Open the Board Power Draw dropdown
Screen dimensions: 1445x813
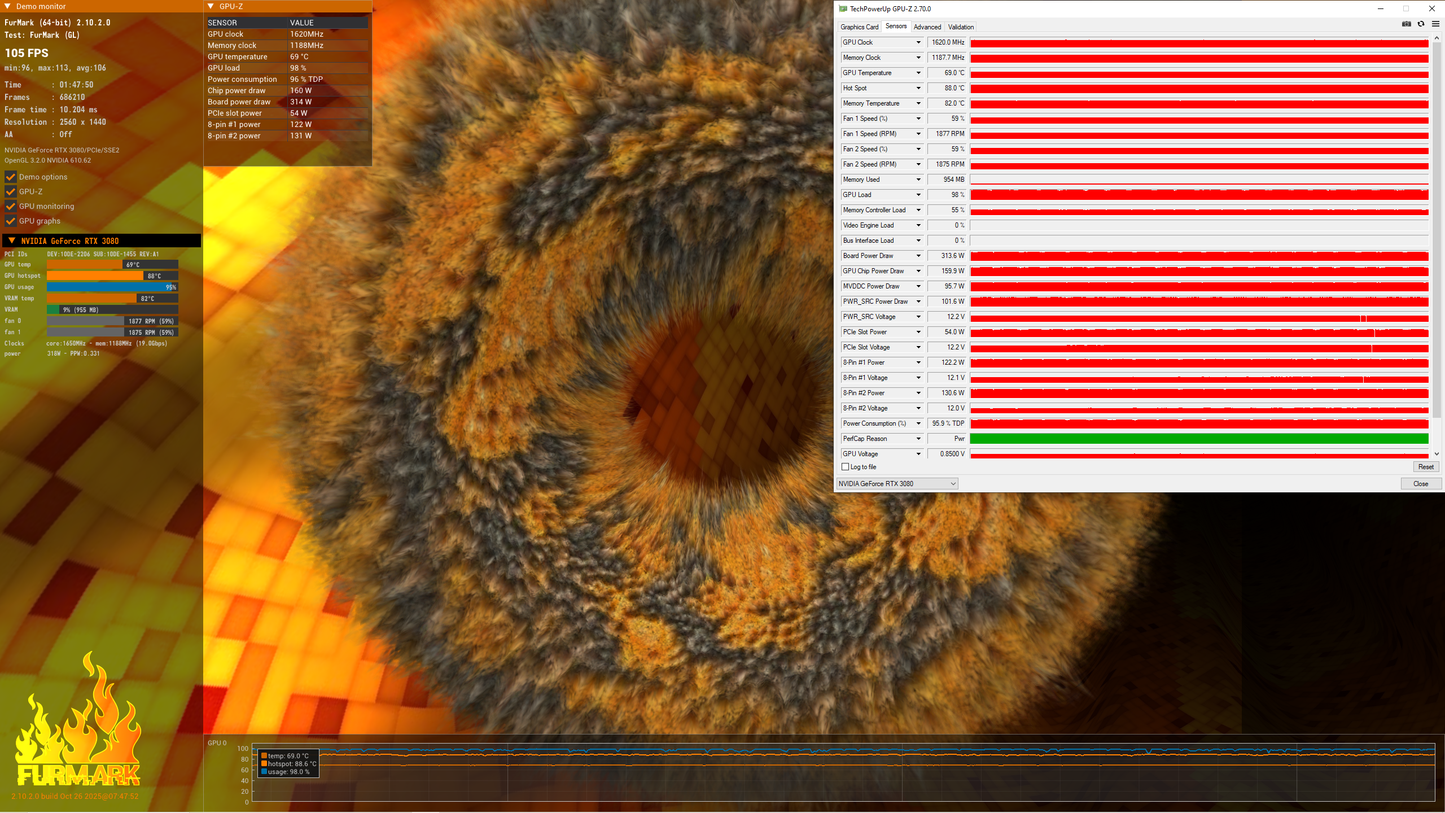point(918,256)
